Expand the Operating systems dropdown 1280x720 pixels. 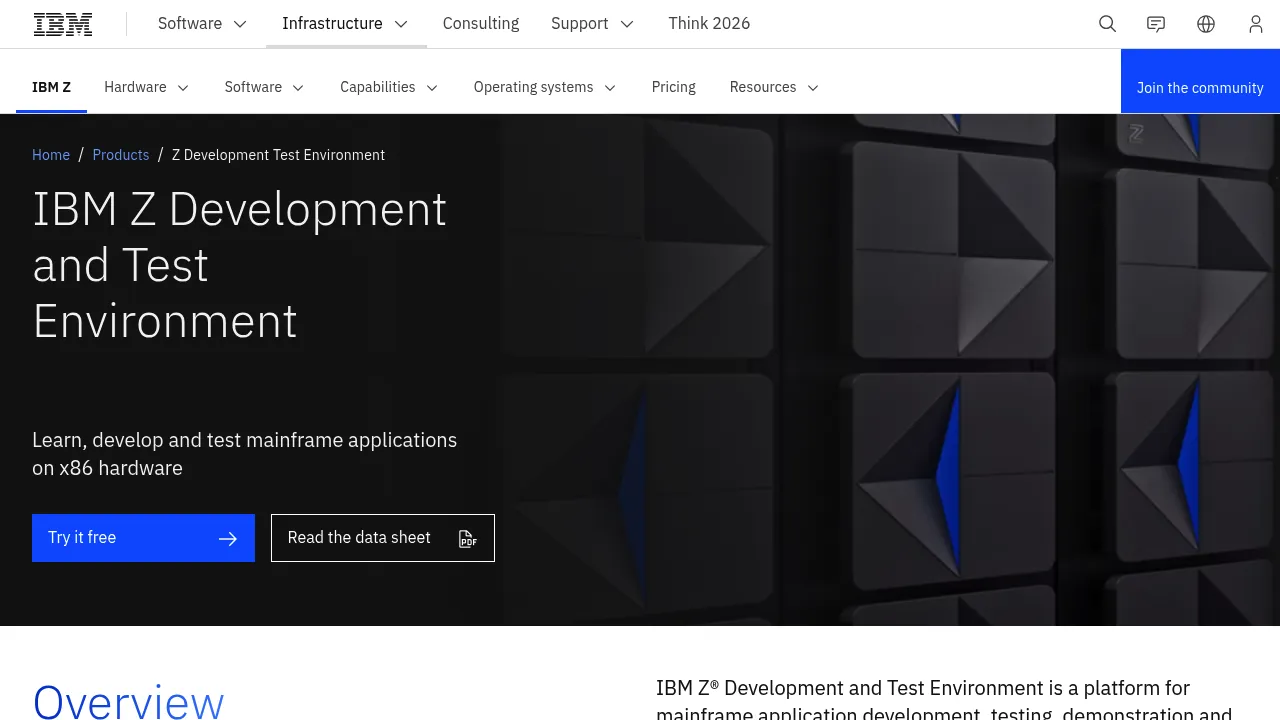tap(545, 87)
